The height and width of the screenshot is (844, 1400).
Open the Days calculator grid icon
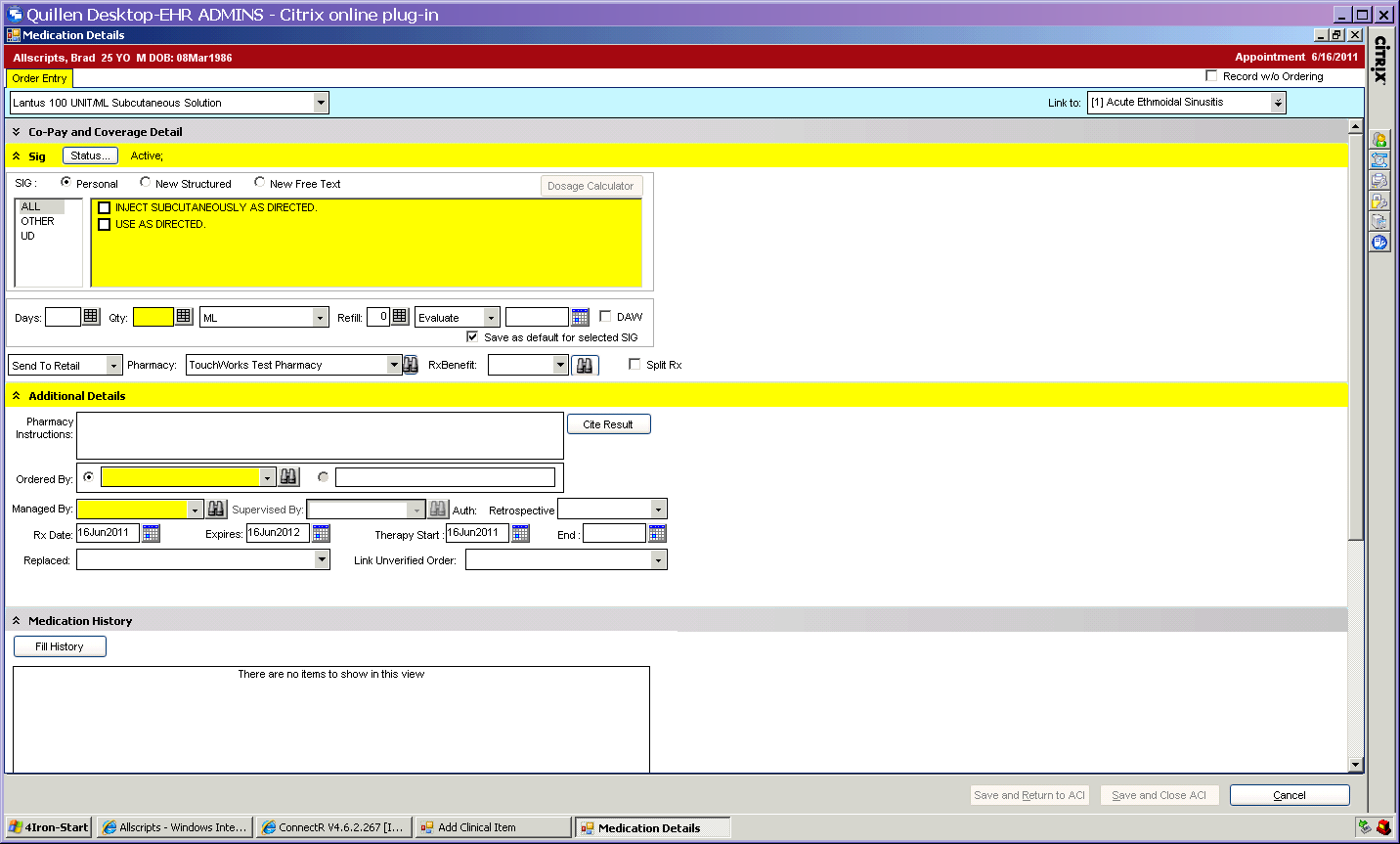click(91, 316)
